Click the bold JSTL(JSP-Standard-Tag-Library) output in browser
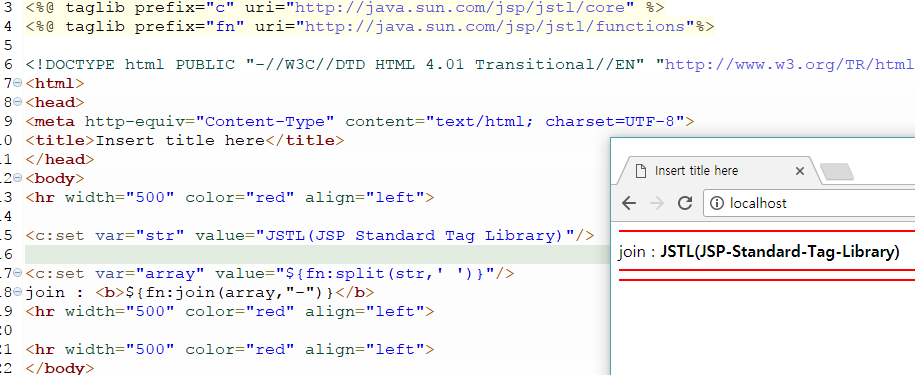The image size is (915, 375). [x=780, y=252]
